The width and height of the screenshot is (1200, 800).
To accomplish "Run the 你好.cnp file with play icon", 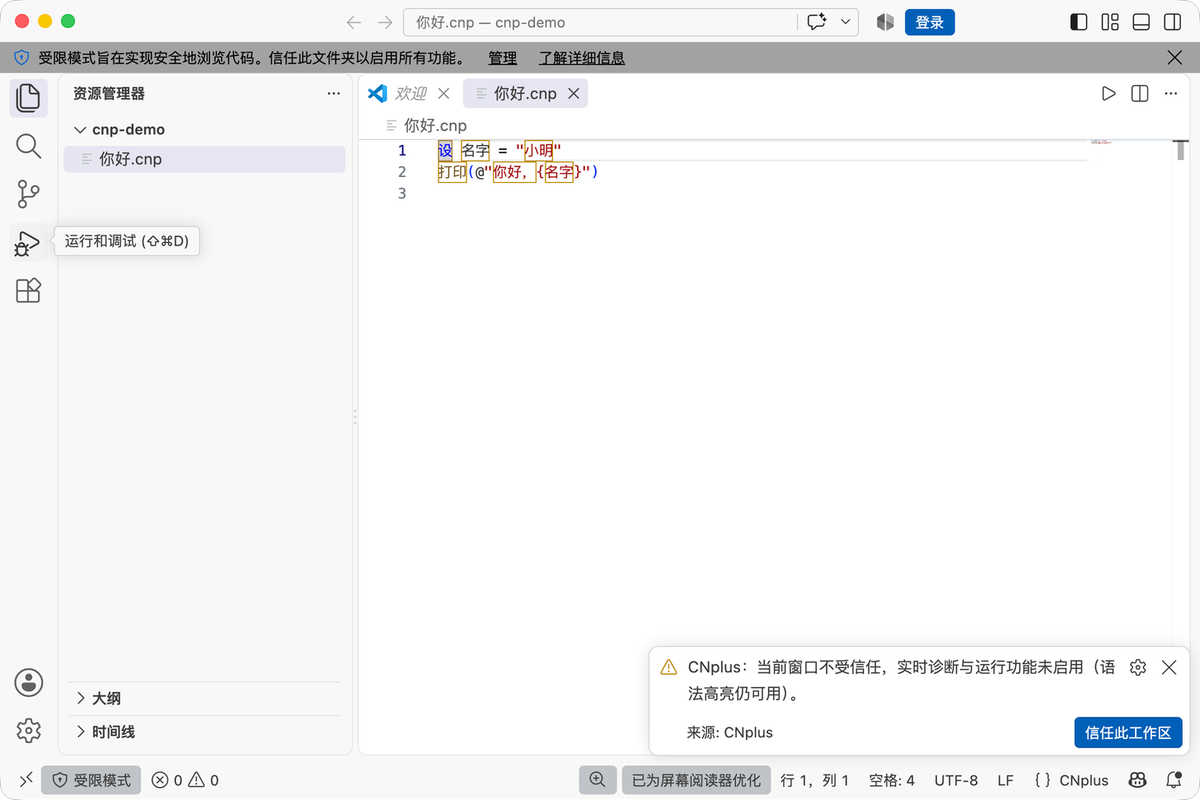I will [x=1108, y=93].
